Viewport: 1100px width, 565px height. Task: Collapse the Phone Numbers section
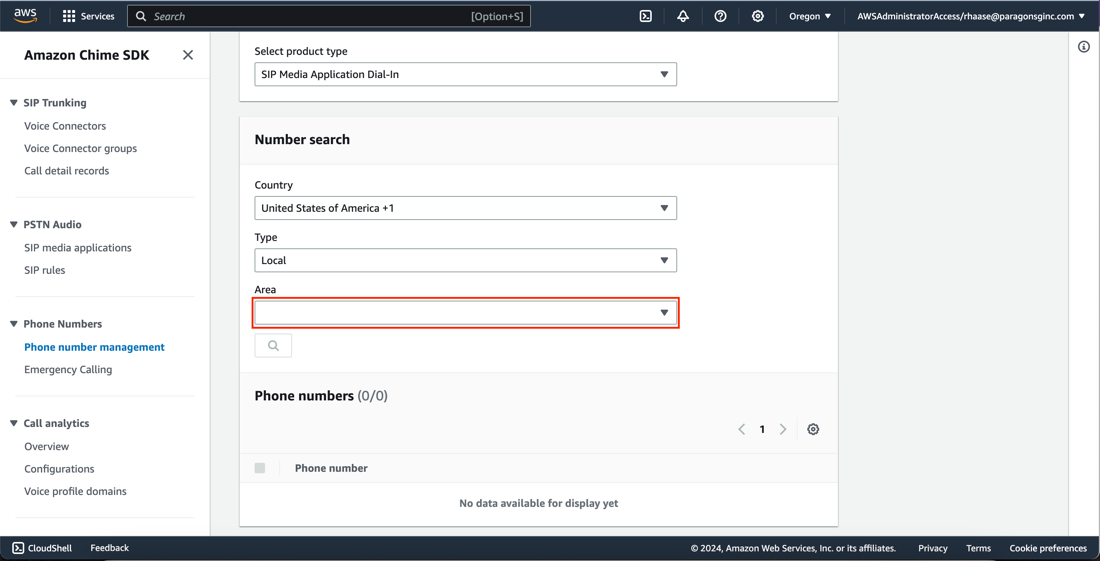pyautogui.click(x=14, y=324)
